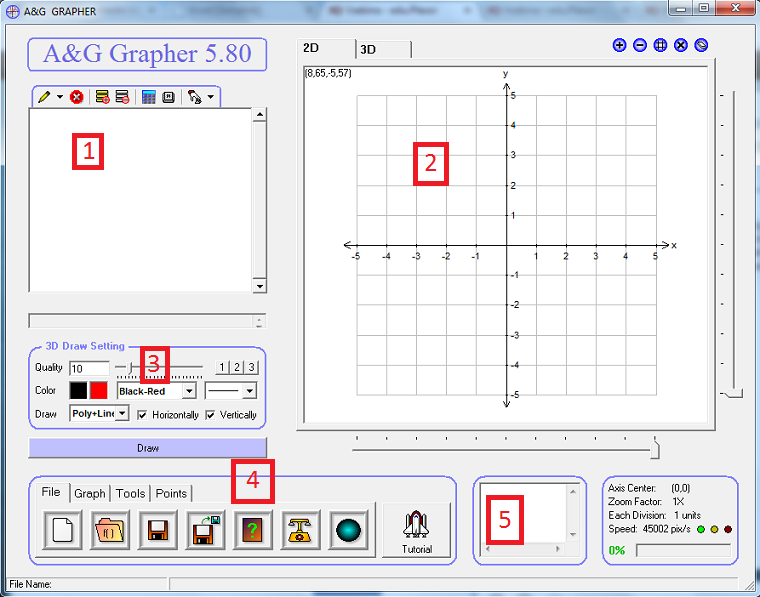Toggle the Vertically checkbox
The height and width of the screenshot is (597, 760).
(210, 414)
